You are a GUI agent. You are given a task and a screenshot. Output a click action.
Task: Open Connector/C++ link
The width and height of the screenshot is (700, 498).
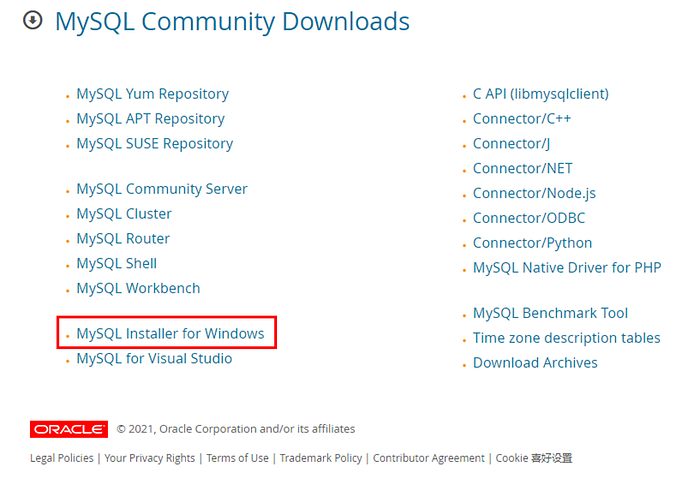coord(522,119)
